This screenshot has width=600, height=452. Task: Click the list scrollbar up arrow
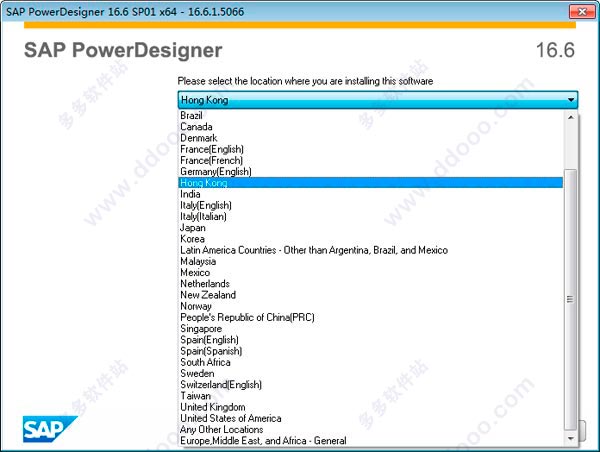[571, 117]
